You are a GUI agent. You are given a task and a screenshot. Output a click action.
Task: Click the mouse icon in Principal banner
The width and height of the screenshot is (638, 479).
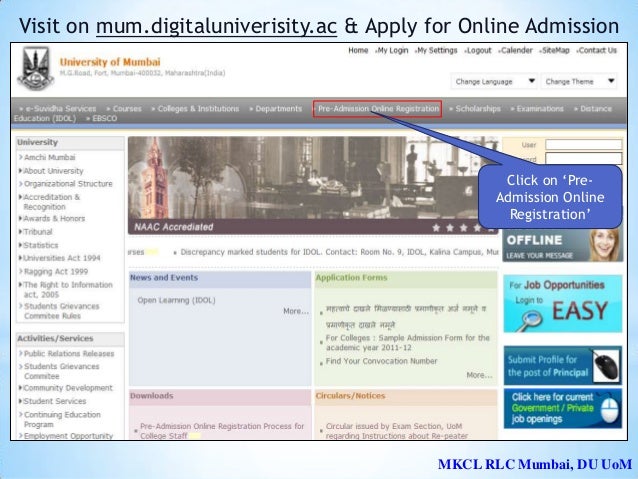607,365
